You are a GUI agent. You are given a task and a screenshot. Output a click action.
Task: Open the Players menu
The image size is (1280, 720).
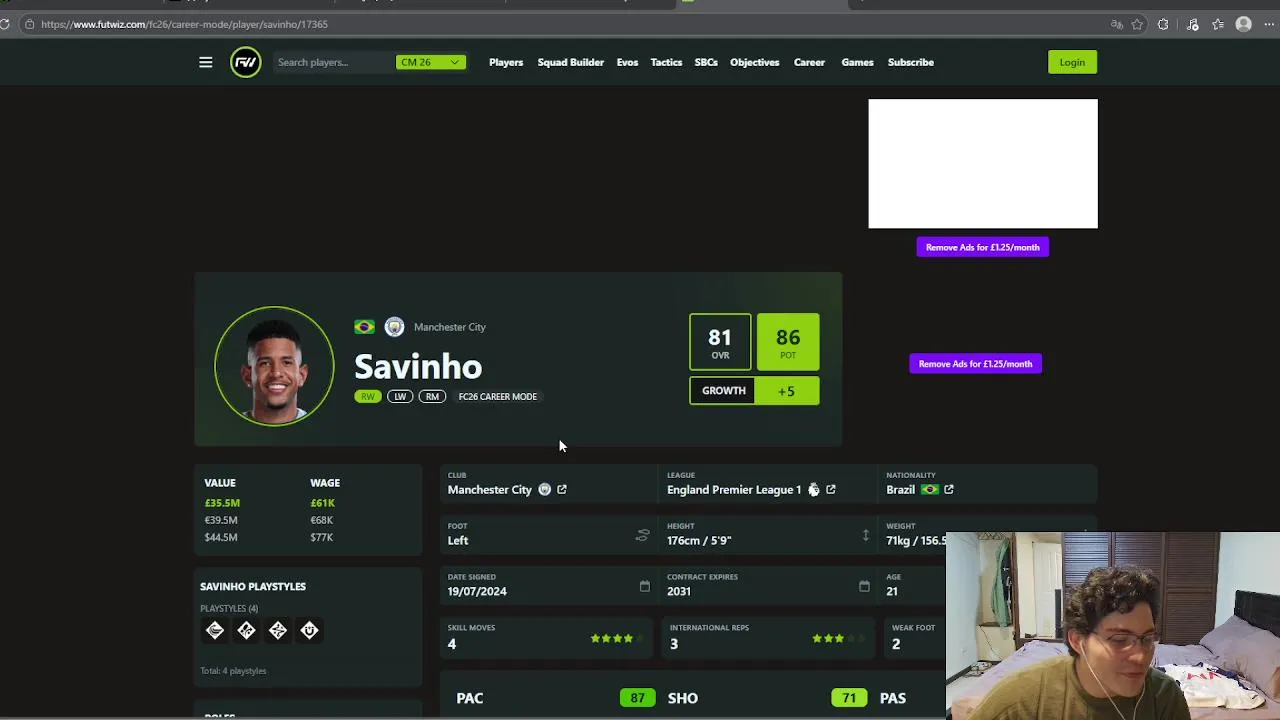pyautogui.click(x=506, y=62)
